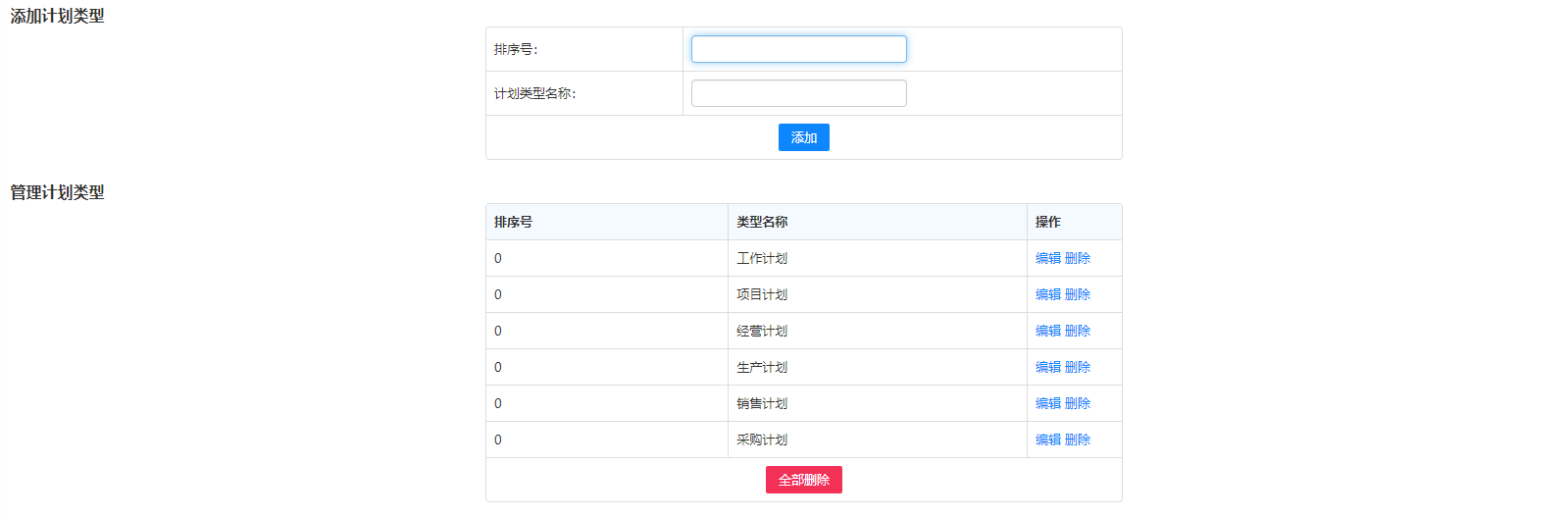Edit the 工作计划 row
Screen dimensions: 1568x518
(1047, 258)
